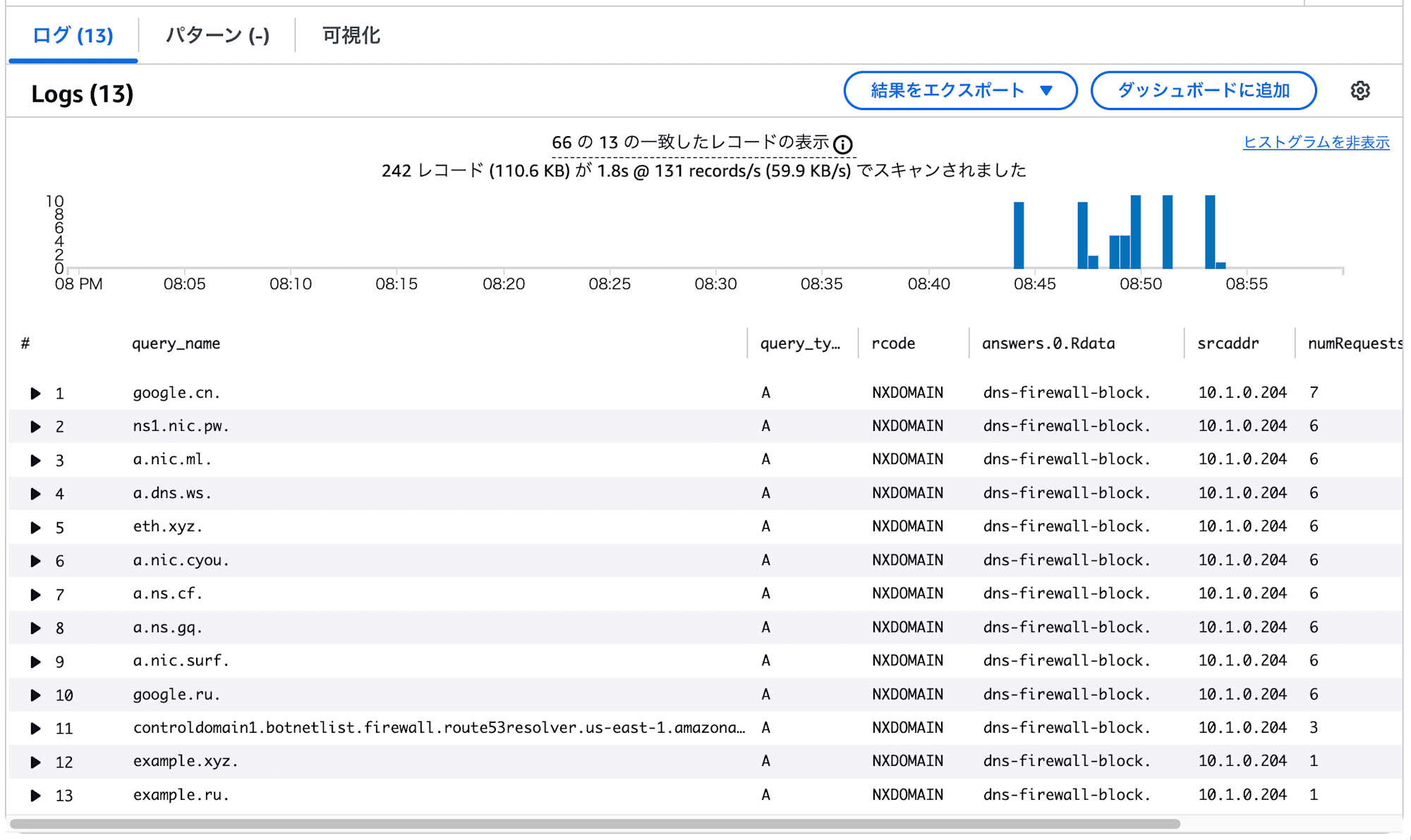Expand log row 5 eth.xyz.
This screenshot has width=1411, height=840.
click(35, 528)
